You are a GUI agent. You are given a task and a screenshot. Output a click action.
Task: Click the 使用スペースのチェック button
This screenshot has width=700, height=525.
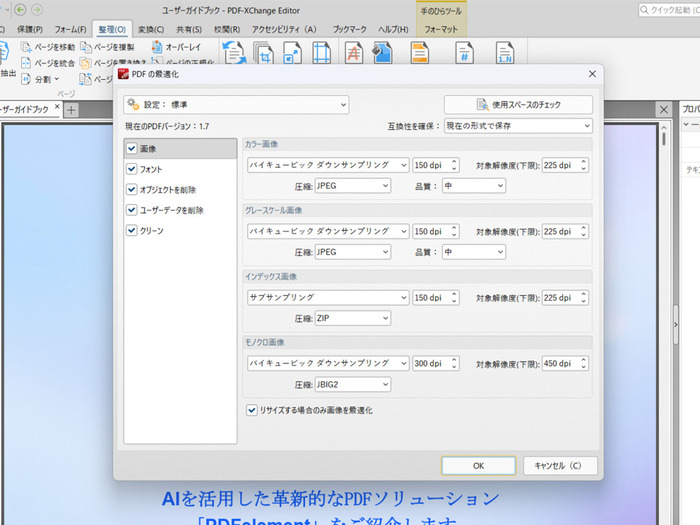[518, 105]
